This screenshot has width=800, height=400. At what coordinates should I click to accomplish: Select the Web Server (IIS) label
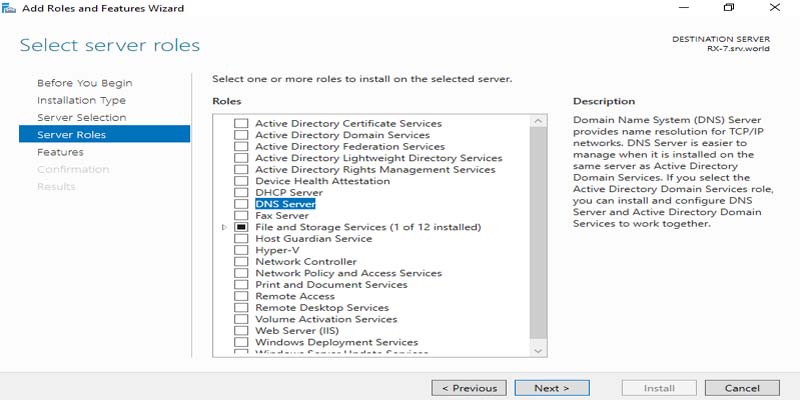(297, 331)
